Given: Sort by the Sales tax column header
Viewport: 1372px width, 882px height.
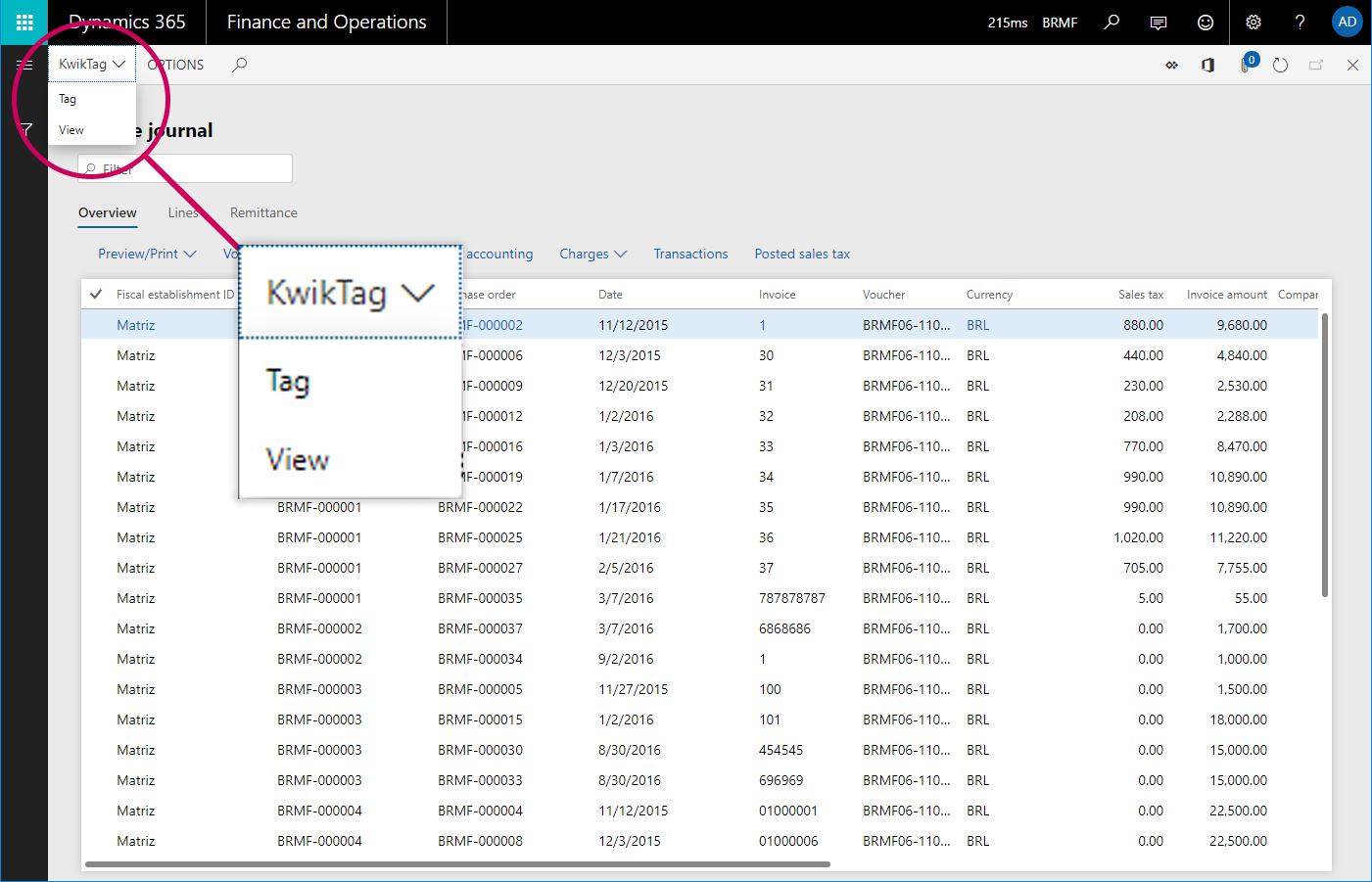Looking at the screenshot, I should pos(1141,294).
